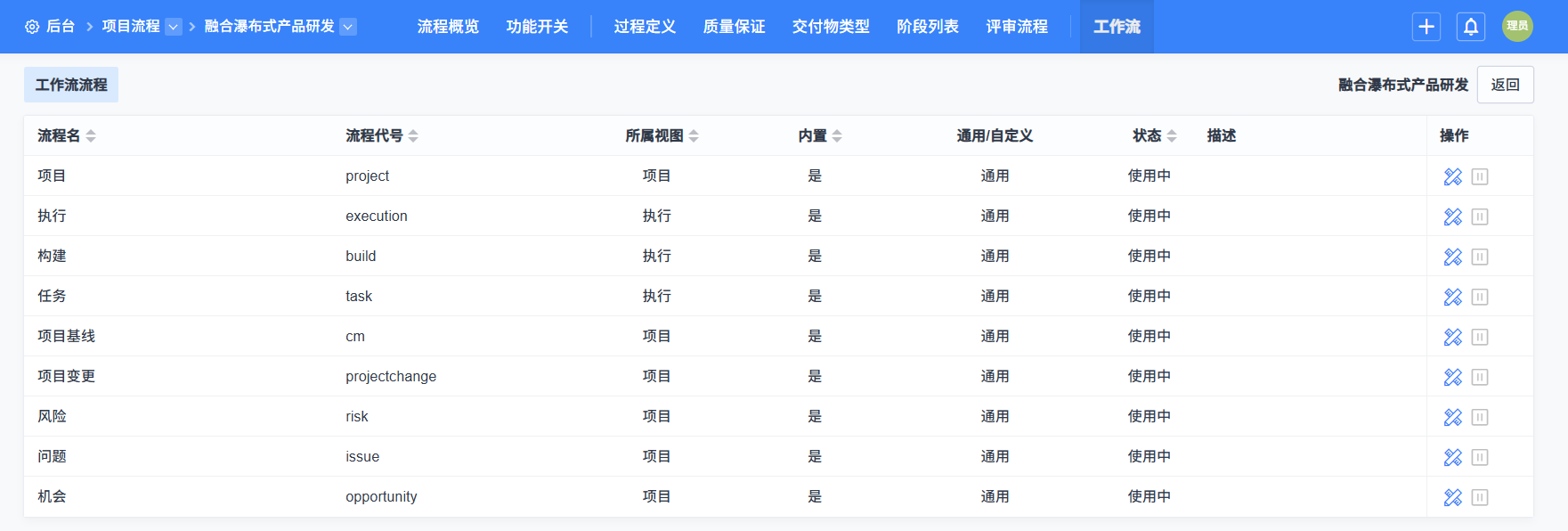The width and height of the screenshot is (1568, 531).
Task: Select the 工作流流程 label button
Action: pyautogui.click(x=71, y=85)
